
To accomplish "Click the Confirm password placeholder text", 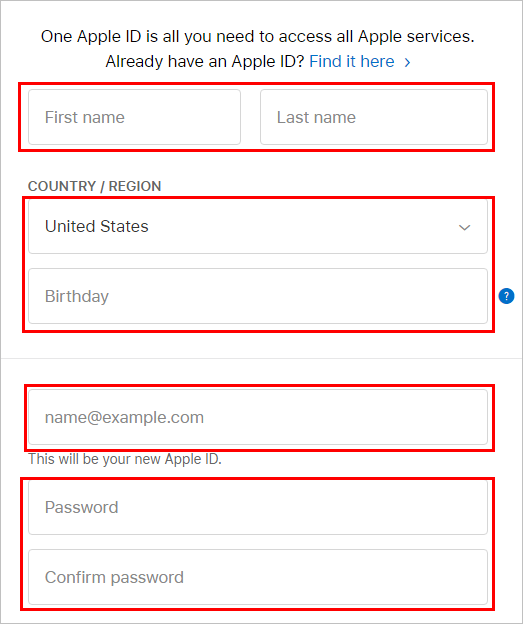I will coord(114,577).
